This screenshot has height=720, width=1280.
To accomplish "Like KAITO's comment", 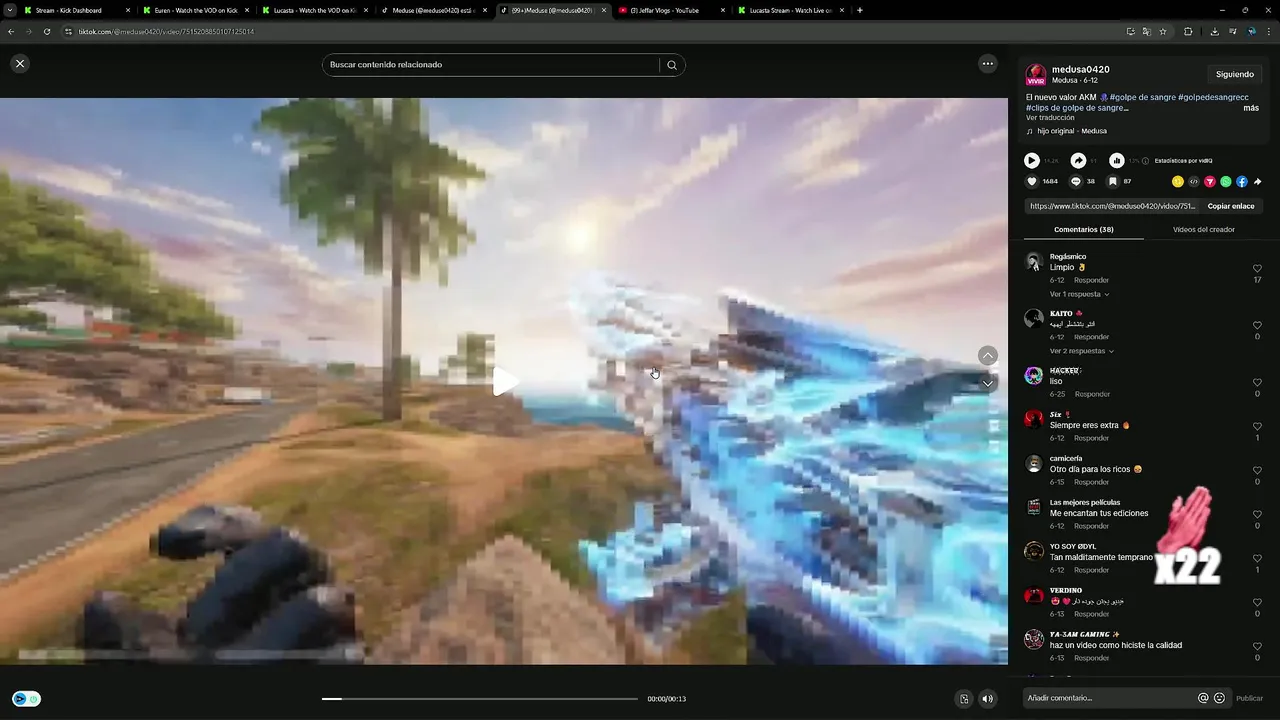I will [1257, 326].
